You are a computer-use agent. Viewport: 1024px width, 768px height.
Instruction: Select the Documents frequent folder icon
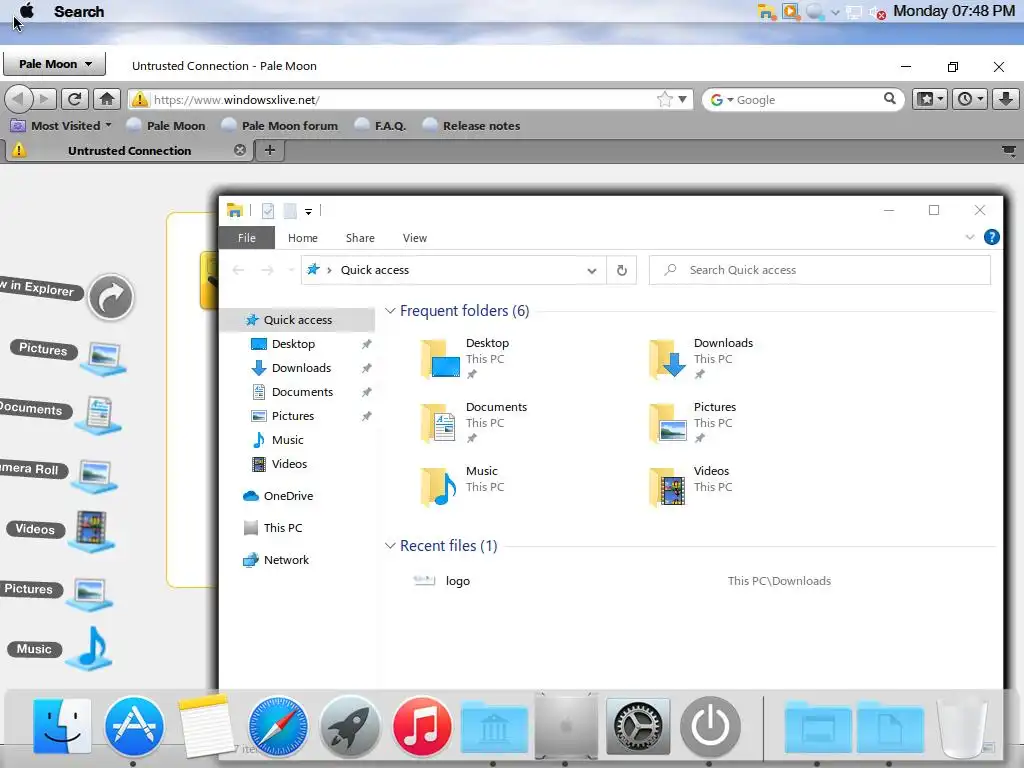440,423
